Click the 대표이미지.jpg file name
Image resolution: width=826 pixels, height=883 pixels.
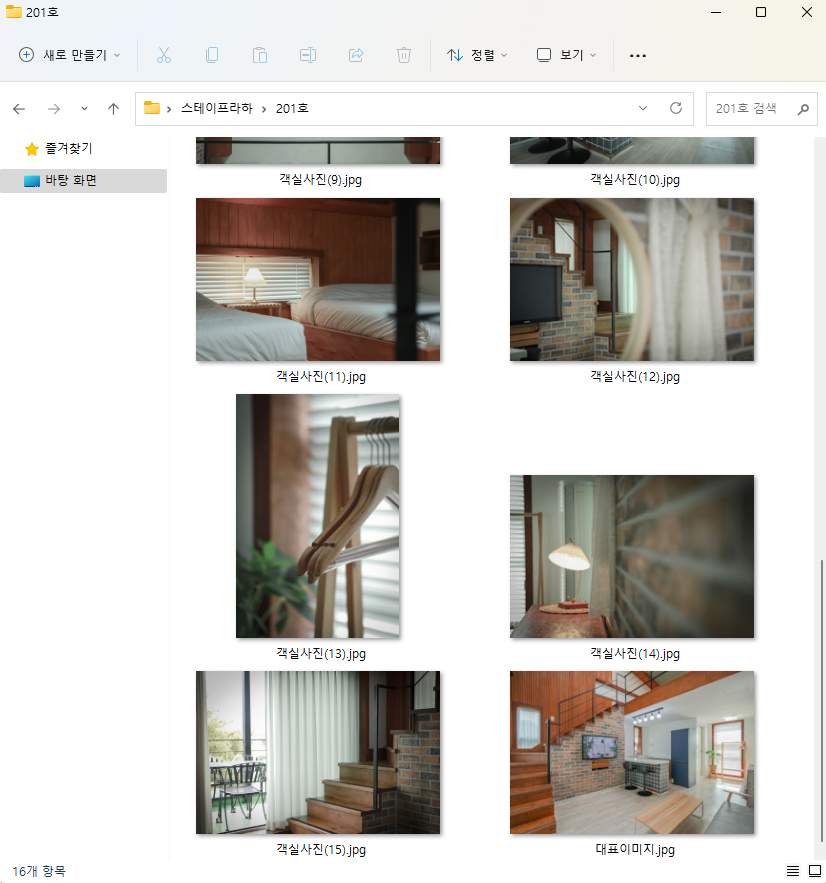tap(635, 850)
